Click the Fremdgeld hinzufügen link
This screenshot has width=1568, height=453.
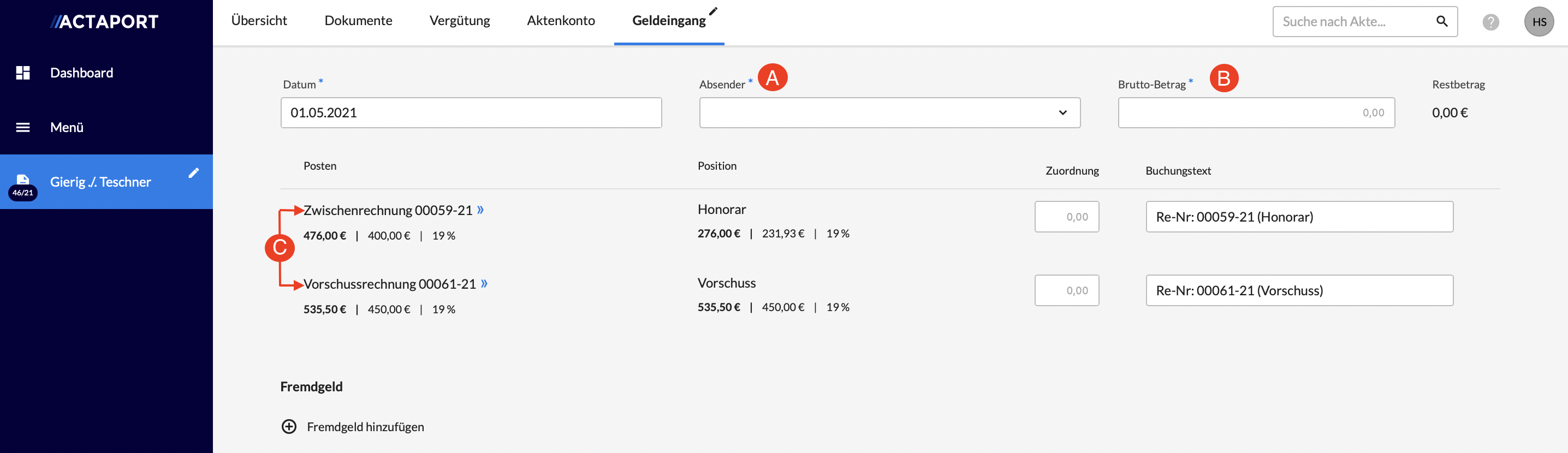point(365,426)
